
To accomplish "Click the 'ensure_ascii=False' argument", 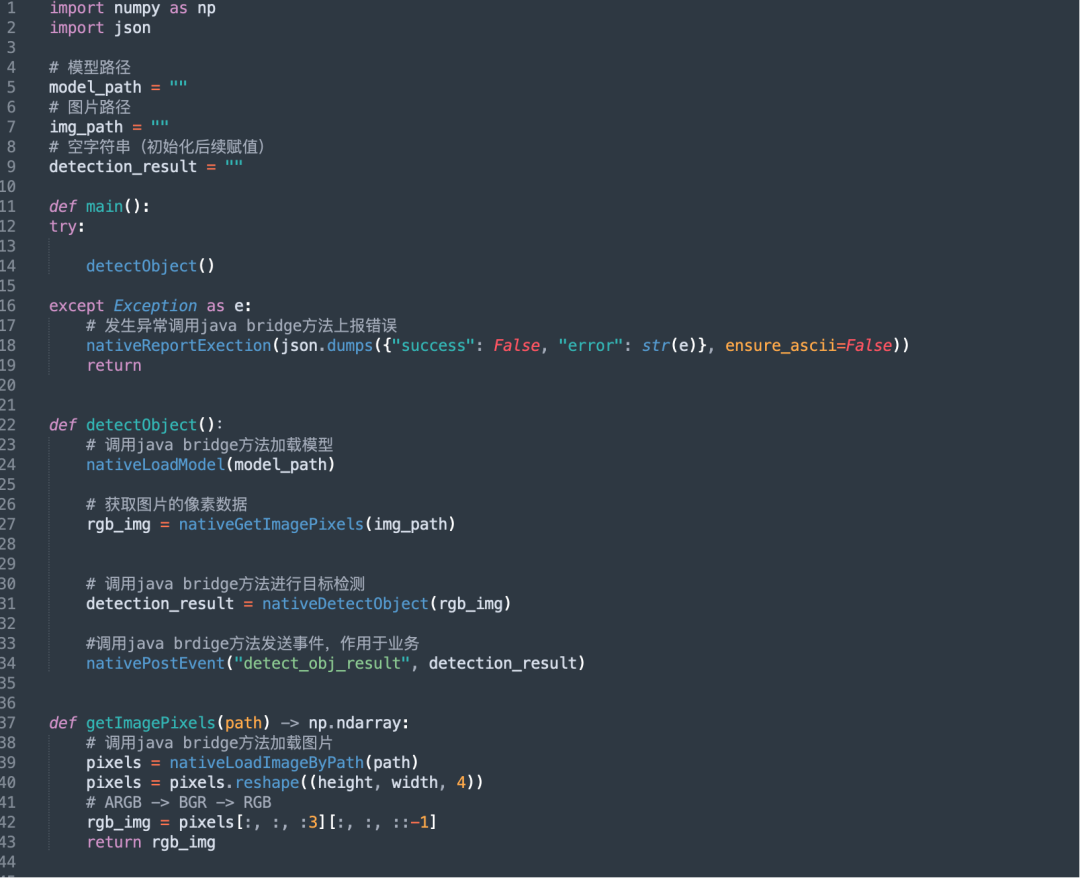I will click(x=809, y=346).
